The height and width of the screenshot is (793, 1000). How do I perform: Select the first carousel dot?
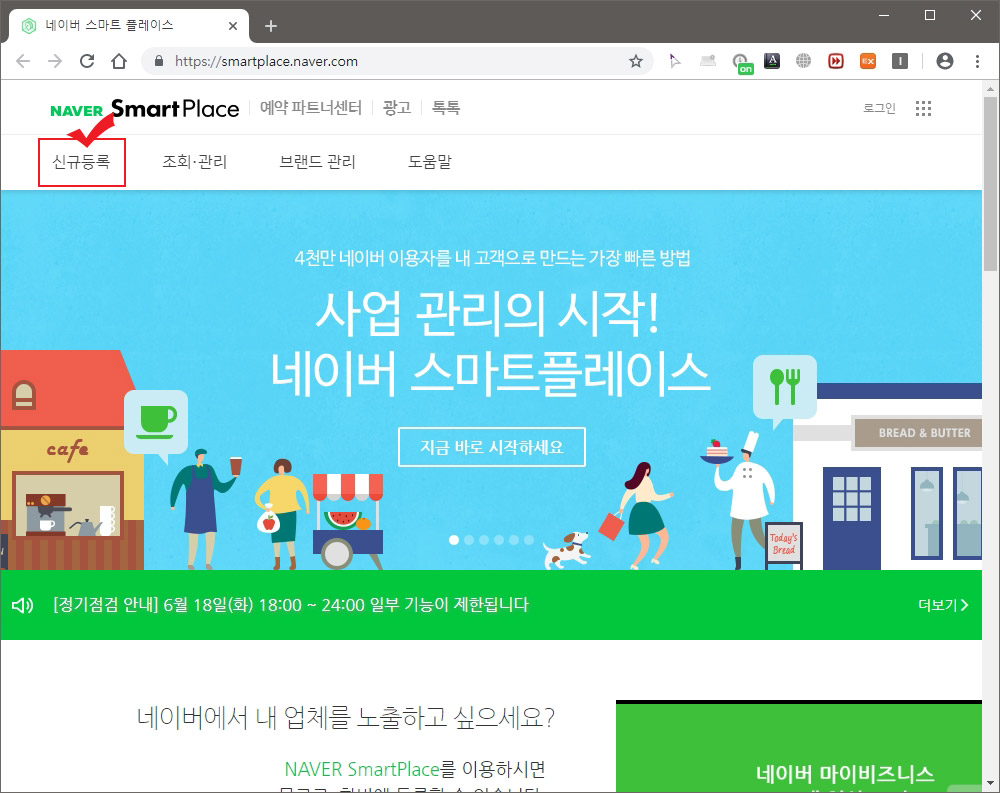pos(454,540)
